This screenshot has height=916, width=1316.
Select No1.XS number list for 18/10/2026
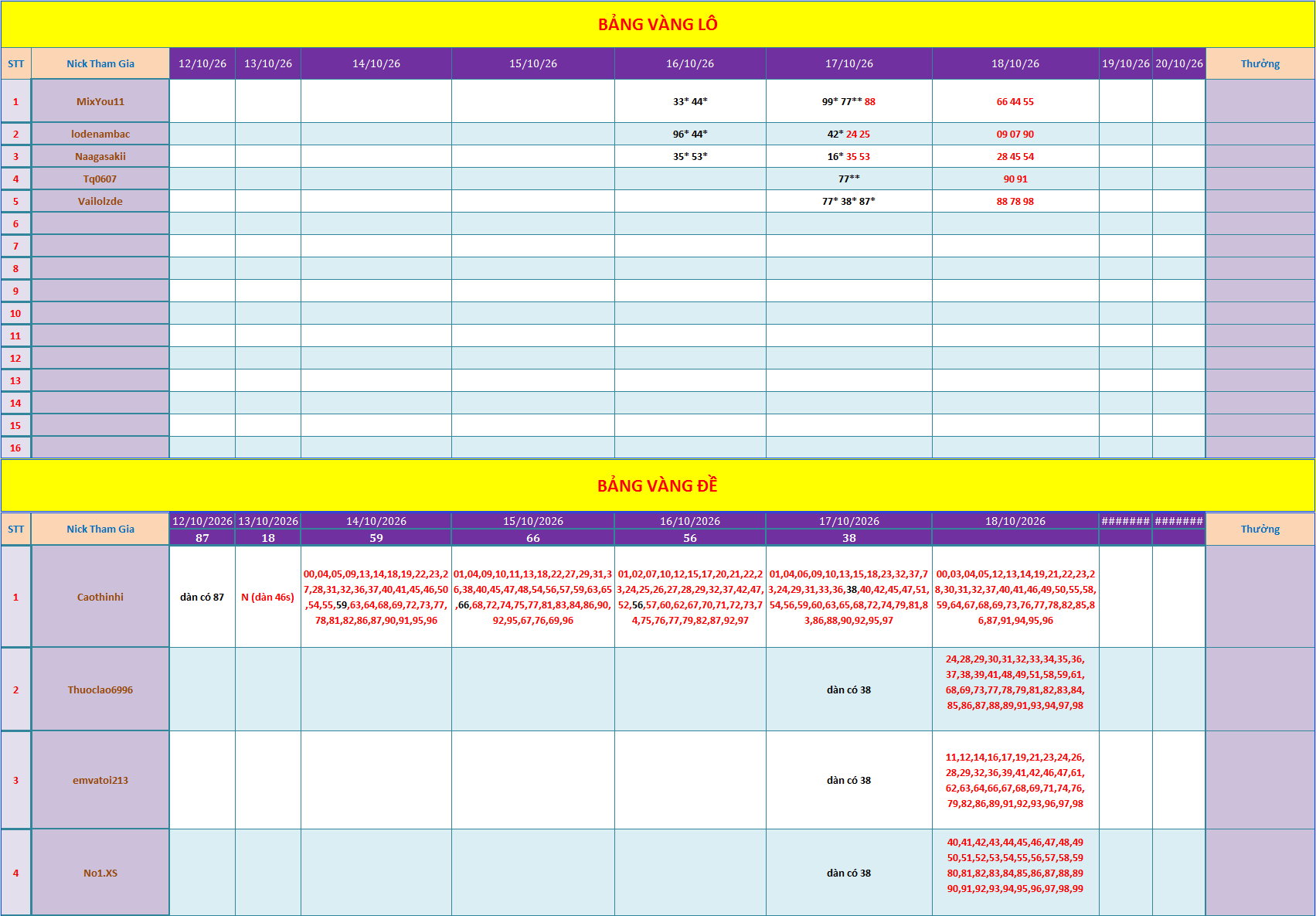tap(1015, 873)
